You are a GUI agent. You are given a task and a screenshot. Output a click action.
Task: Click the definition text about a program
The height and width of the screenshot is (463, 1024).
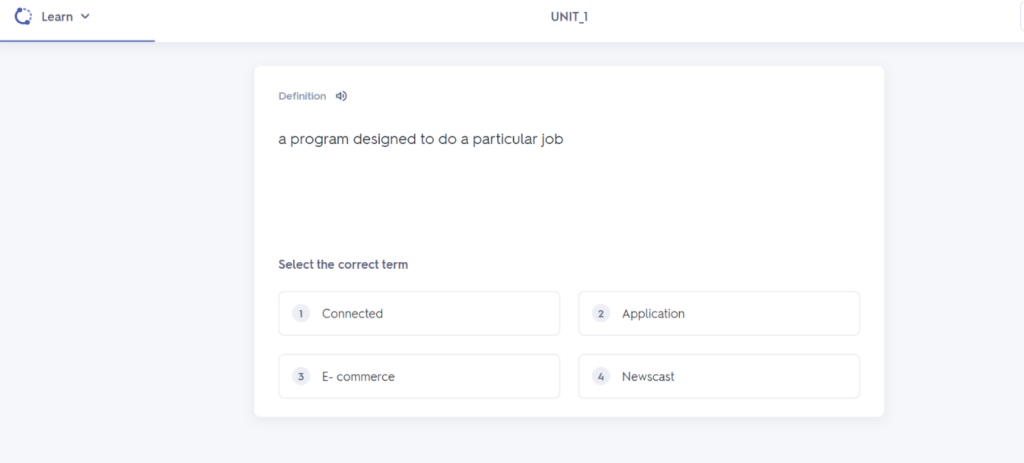(x=421, y=139)
